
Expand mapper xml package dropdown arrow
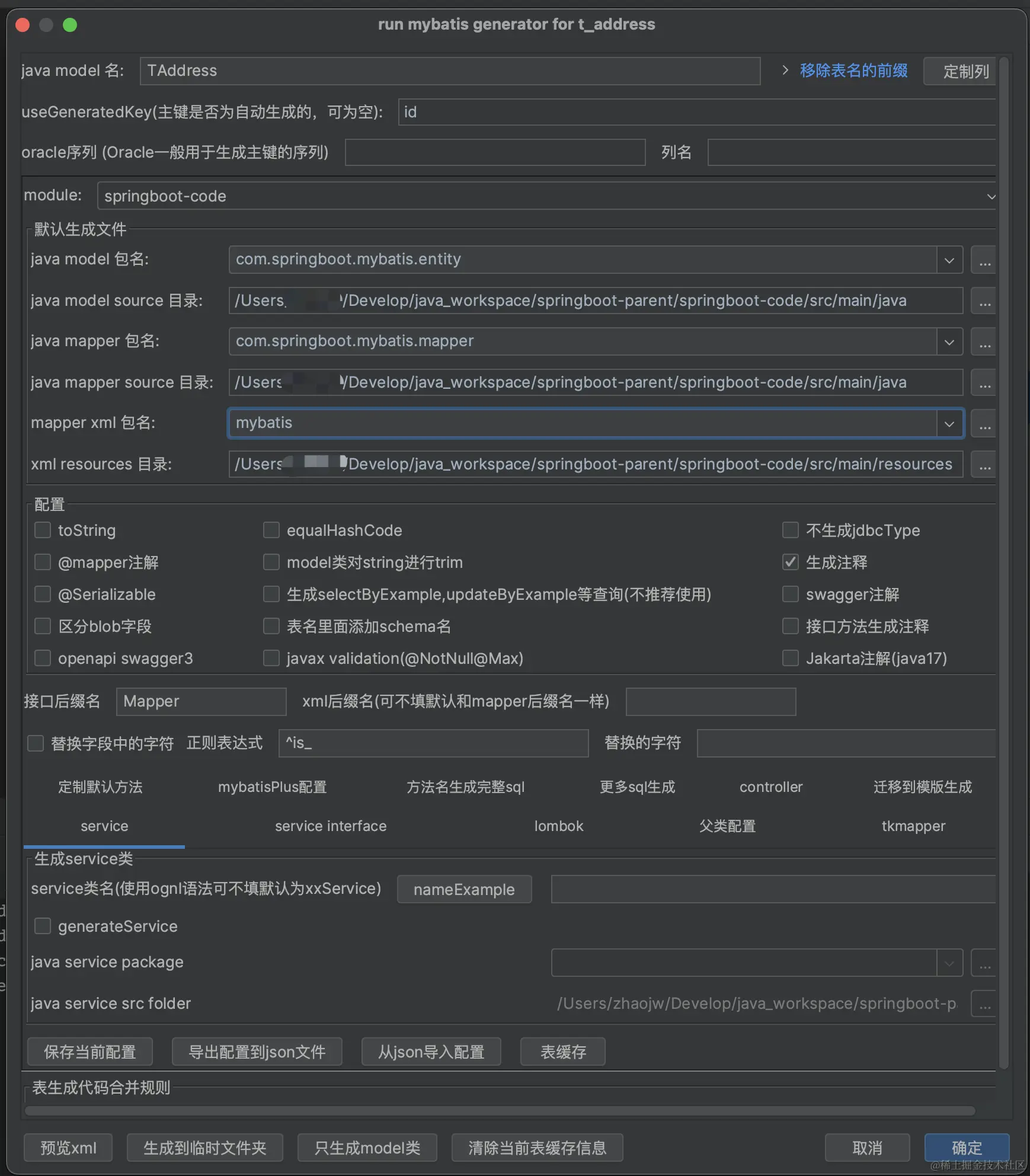[x=949, y=424]
